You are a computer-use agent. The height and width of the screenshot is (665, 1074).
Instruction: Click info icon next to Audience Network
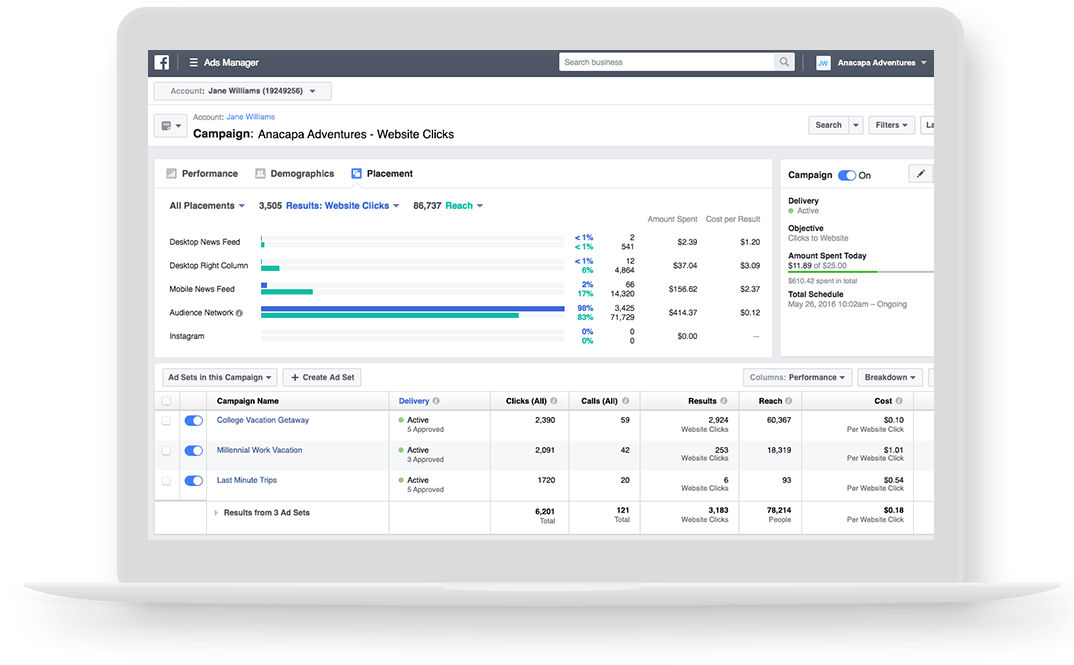(239, 313)
